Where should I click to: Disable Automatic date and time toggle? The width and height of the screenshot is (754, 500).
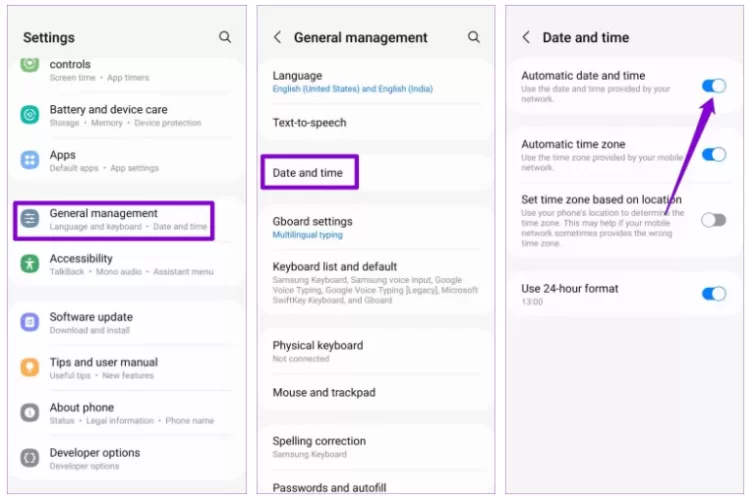click(713, 86)
